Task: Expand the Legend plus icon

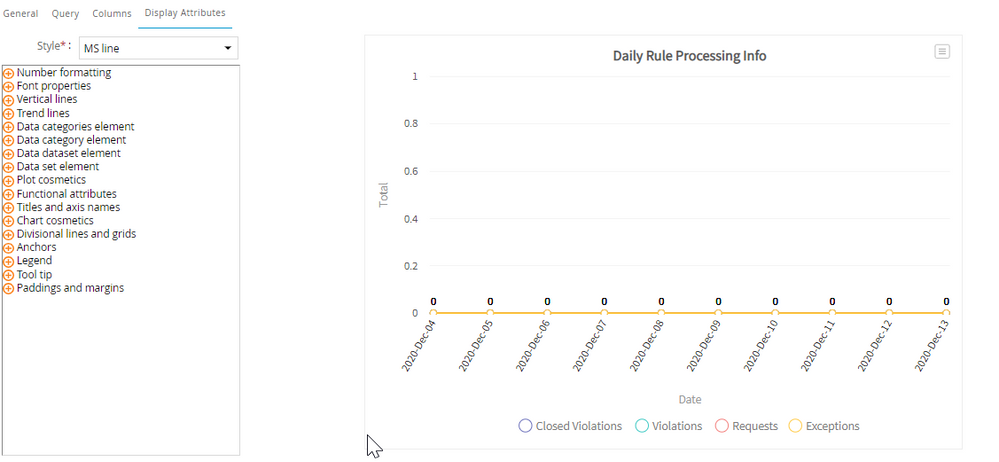Action: click(x=9, y=261)
